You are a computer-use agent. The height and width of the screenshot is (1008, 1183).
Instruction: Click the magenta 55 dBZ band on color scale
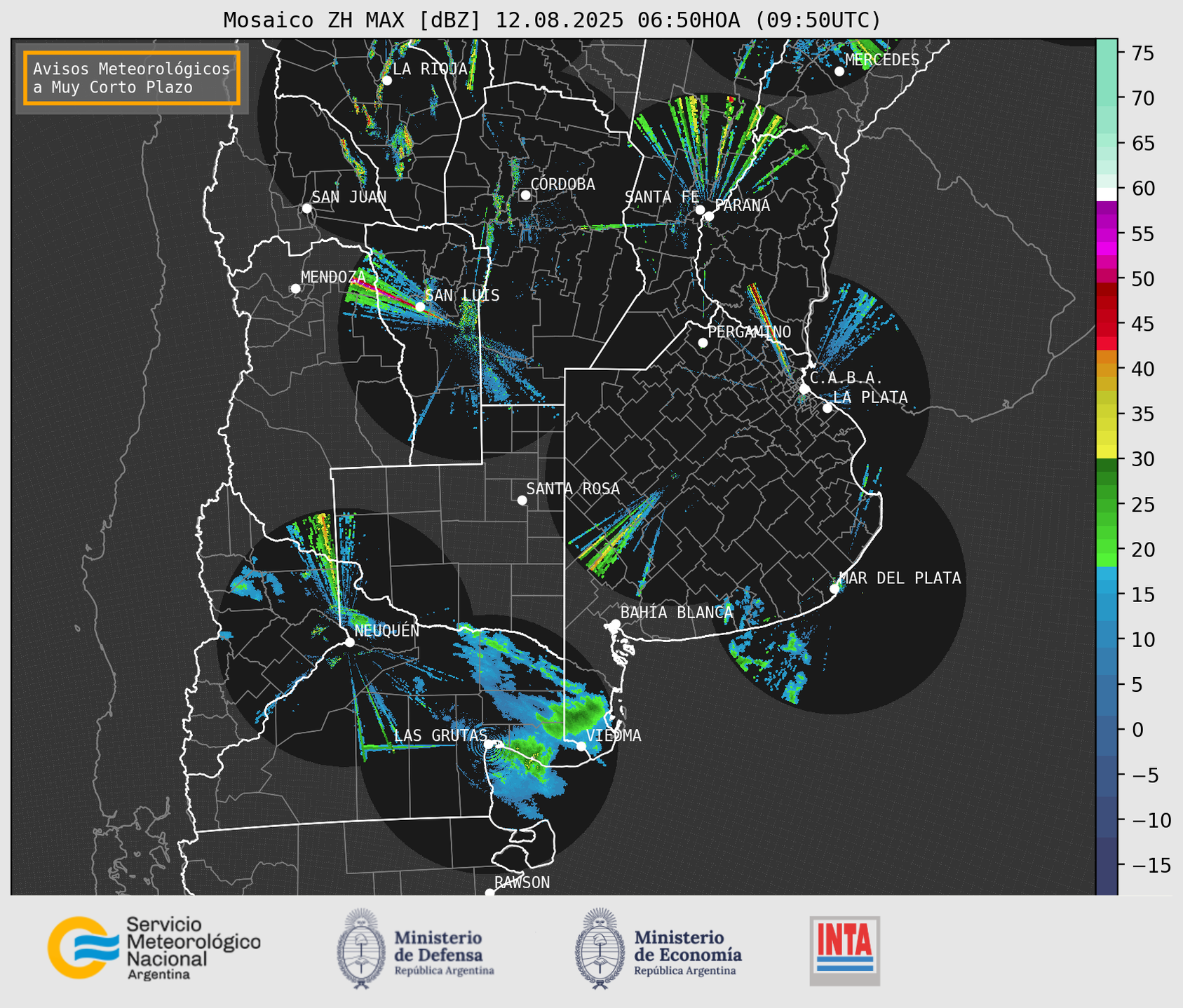tap(1107, 234)
